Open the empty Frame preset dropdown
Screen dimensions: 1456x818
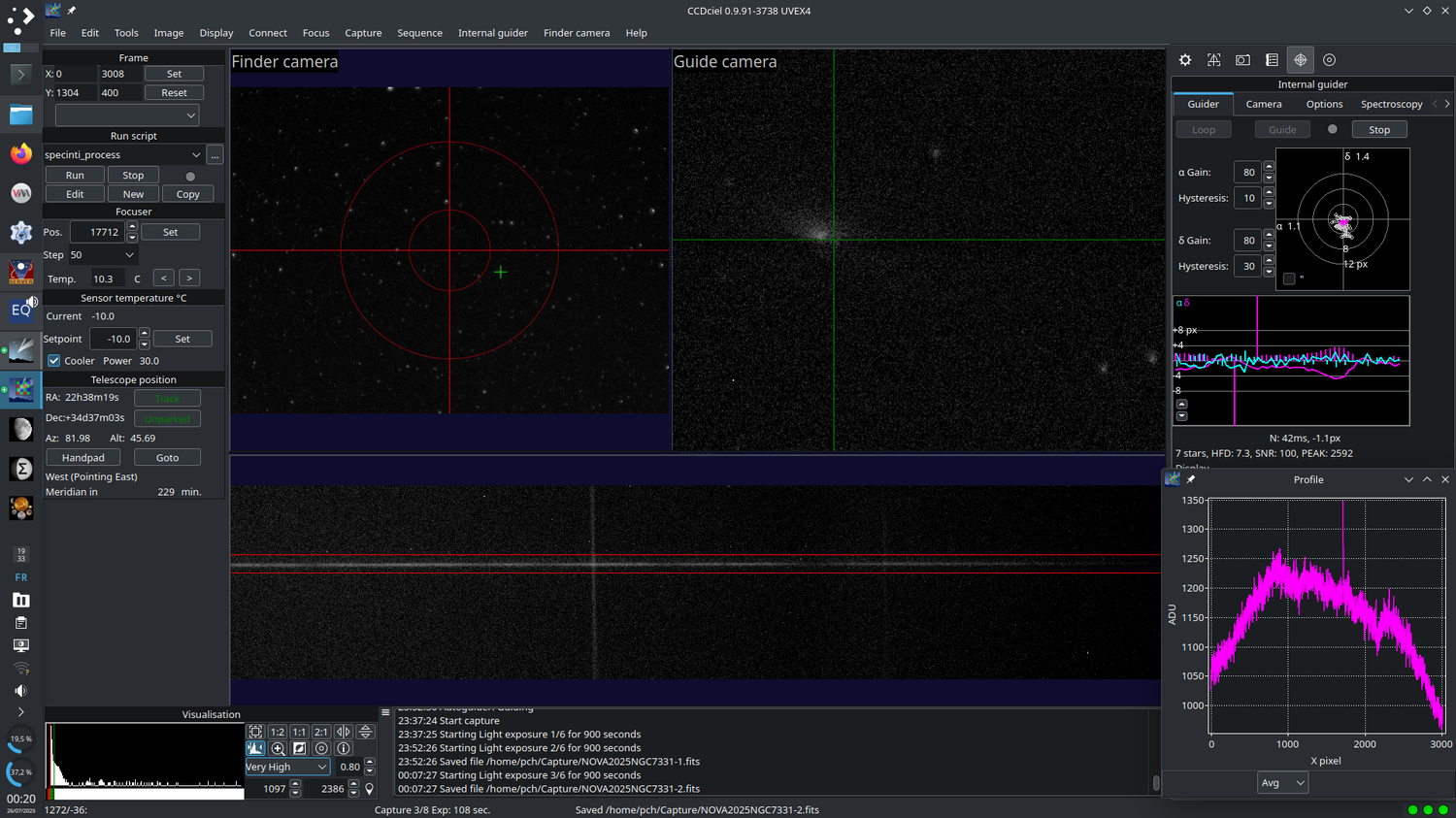click(x=127, y=115)
